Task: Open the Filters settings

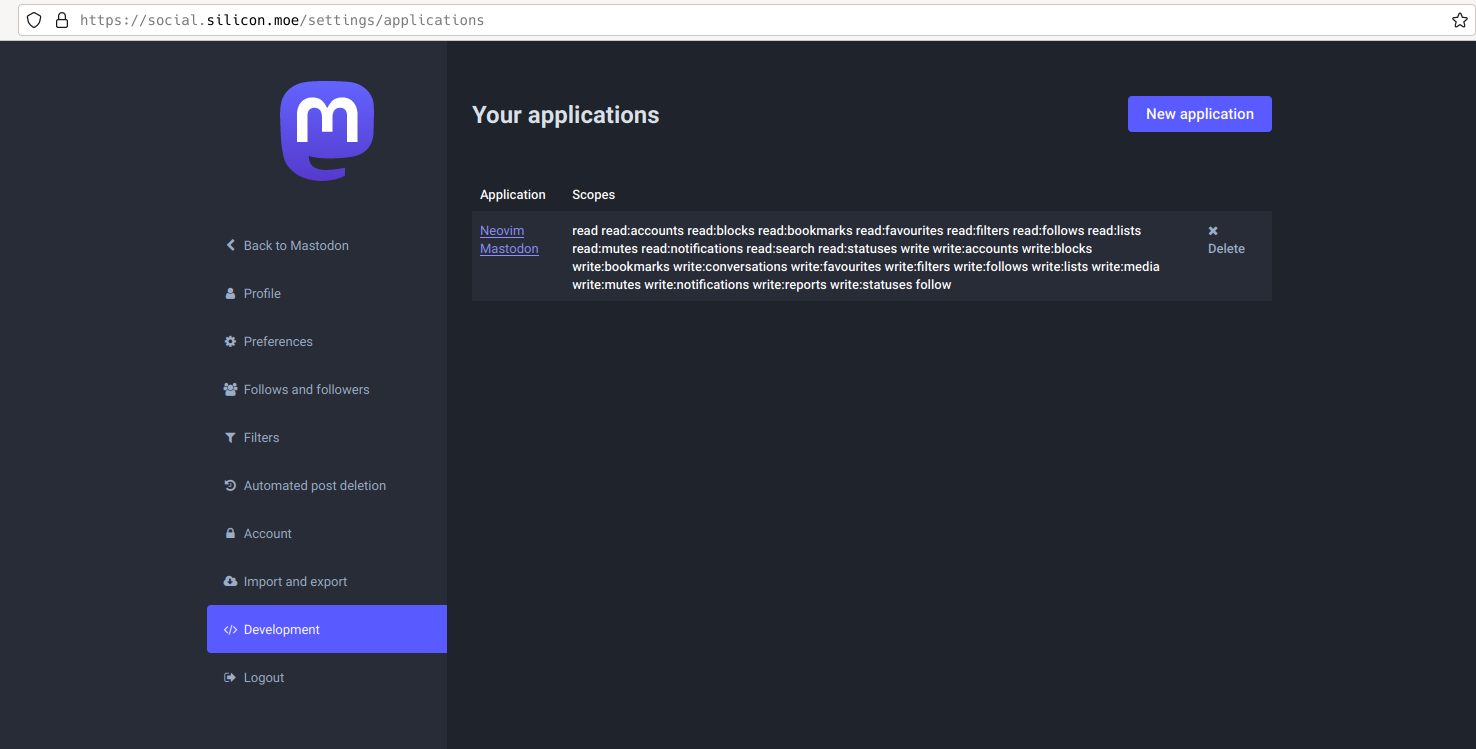Action: (327, 437)
